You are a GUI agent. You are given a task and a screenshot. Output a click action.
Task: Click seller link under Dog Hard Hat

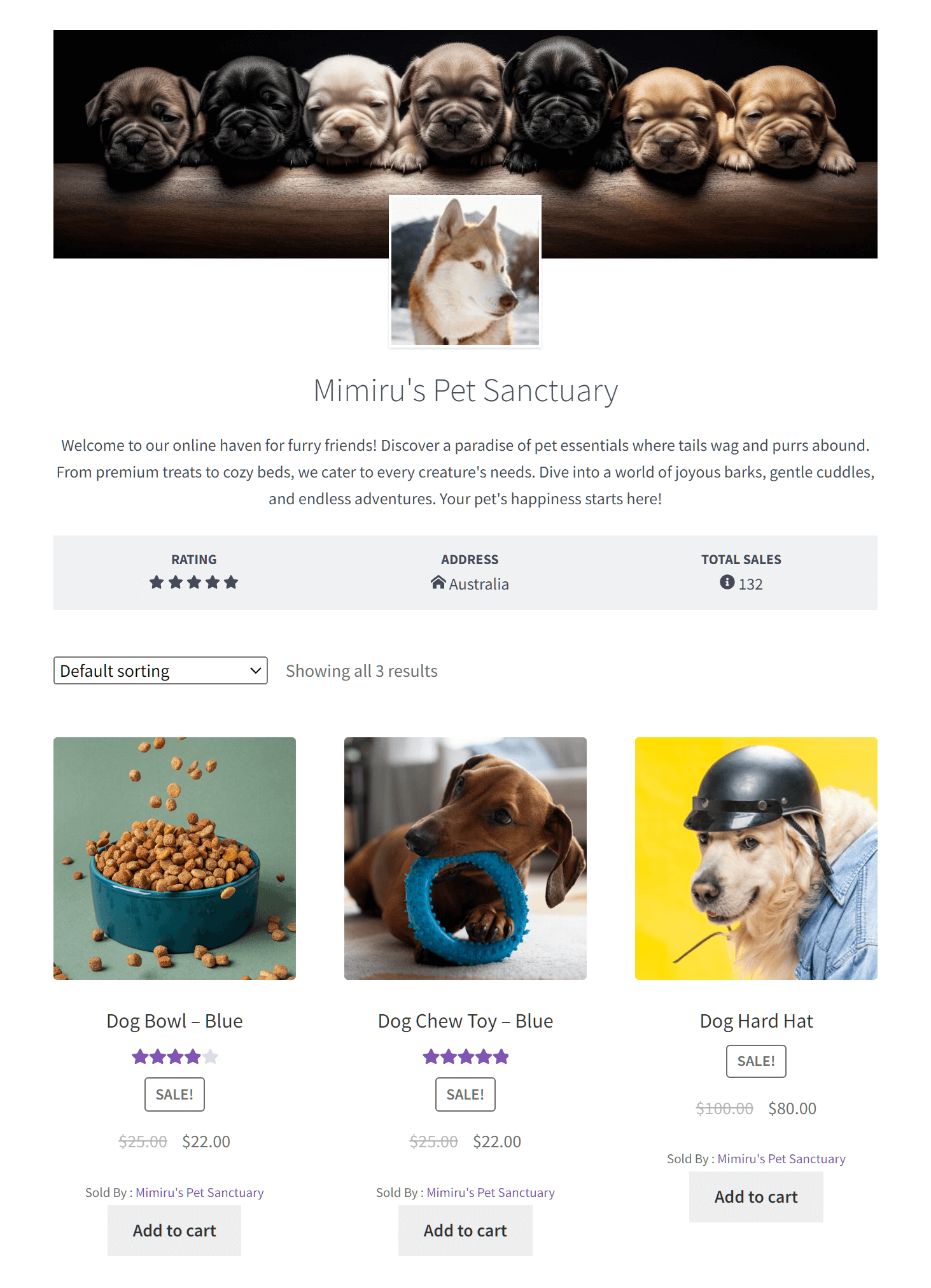coord(781,1159)
